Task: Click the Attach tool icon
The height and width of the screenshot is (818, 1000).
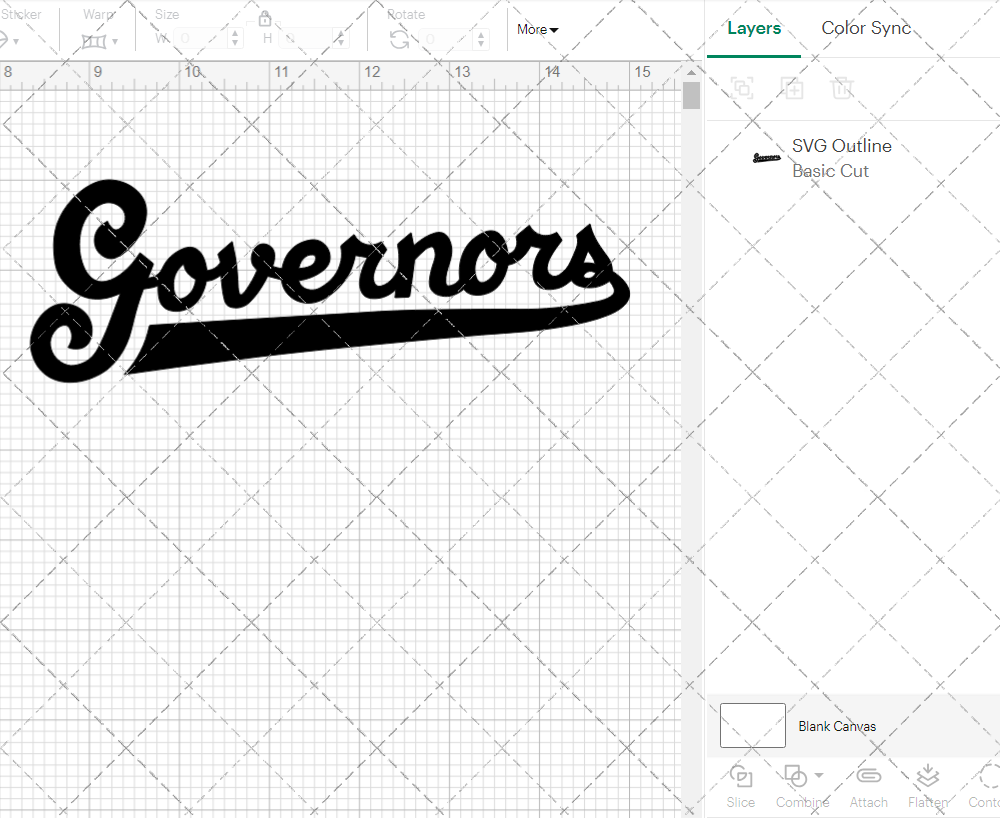Action: (868, 775)
